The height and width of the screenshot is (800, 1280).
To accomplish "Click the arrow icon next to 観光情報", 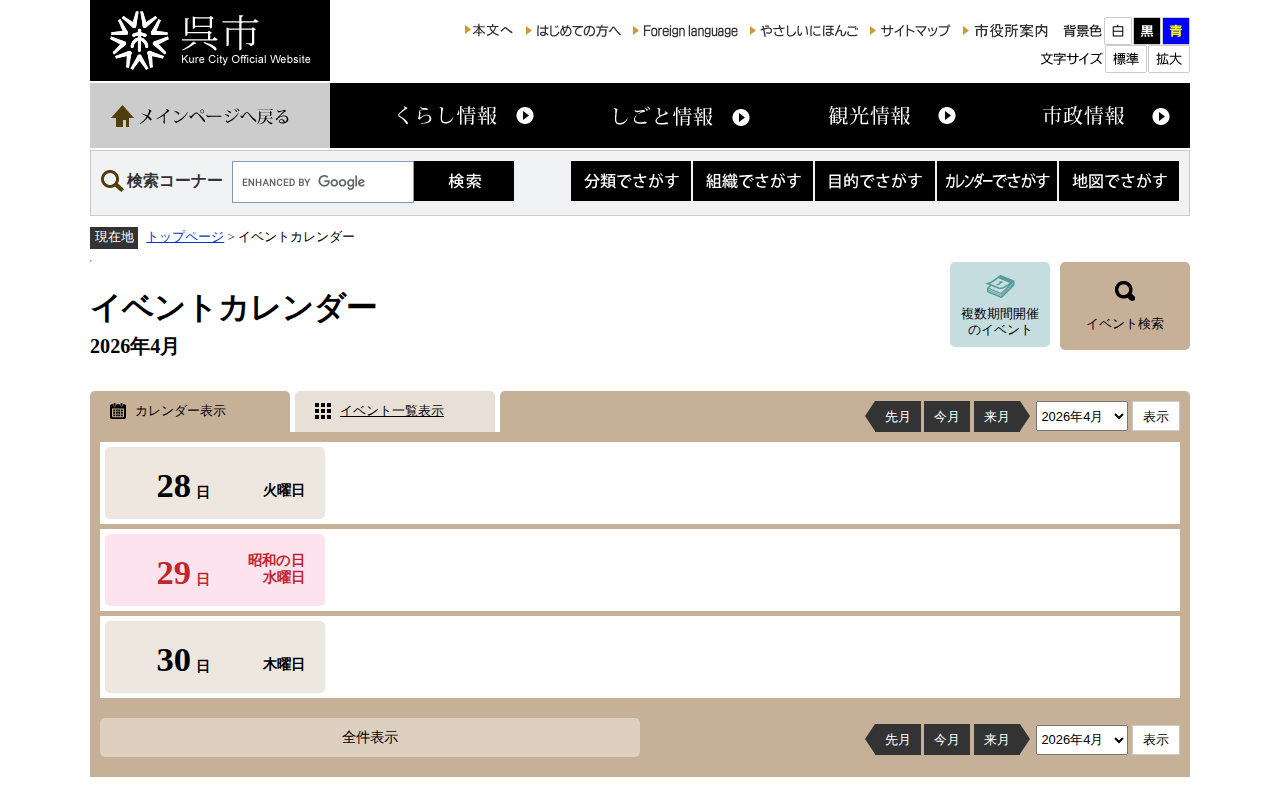I will coord(947,116).
